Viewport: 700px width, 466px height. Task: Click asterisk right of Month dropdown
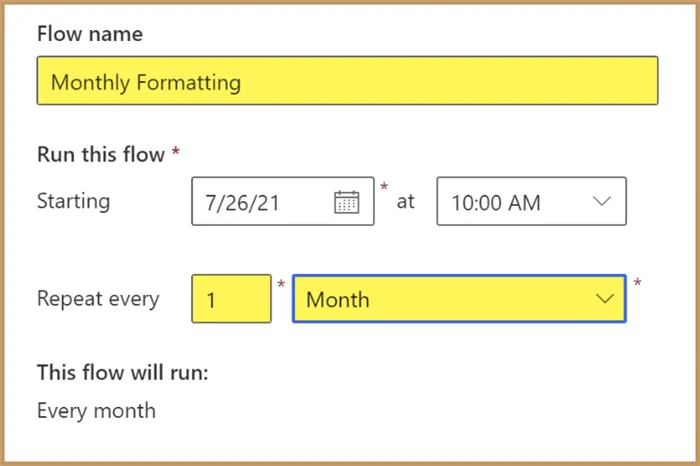[x=637, y=284]
